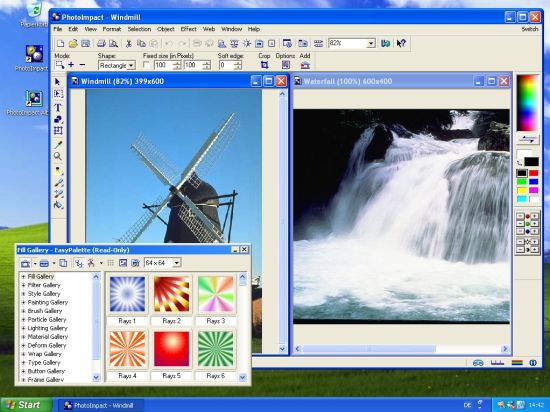550x412 pixels.
Task: Click the subtract-from-selection minus mode
Action: pos(82,65)
